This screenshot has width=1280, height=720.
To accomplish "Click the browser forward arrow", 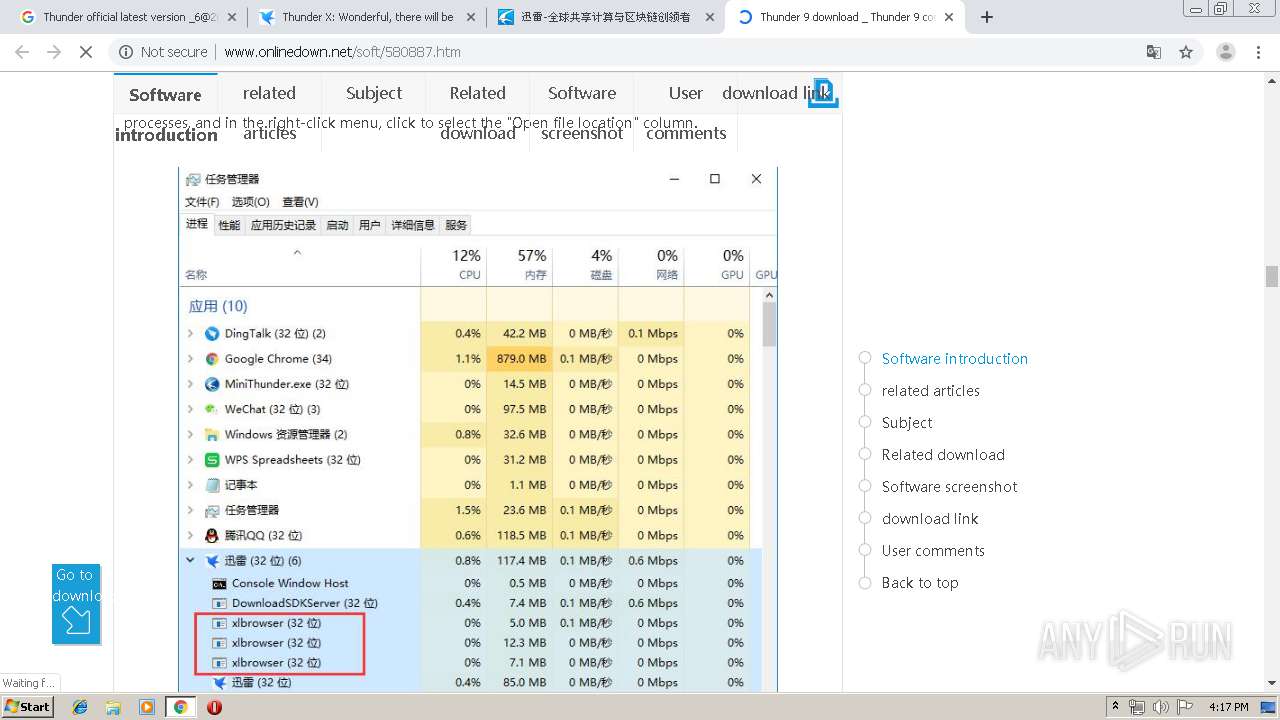I will tap(54, 52).
